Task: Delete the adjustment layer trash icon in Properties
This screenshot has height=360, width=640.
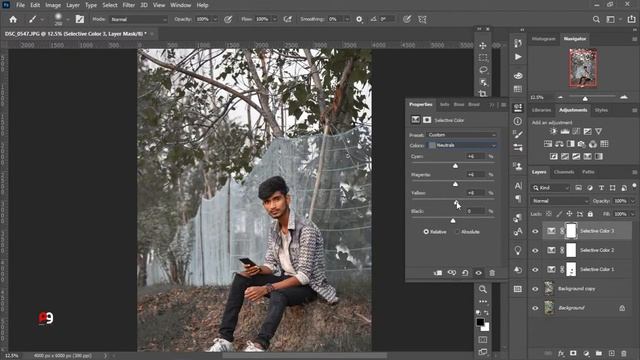Action: pyautogui.click(x=492, y=273)
